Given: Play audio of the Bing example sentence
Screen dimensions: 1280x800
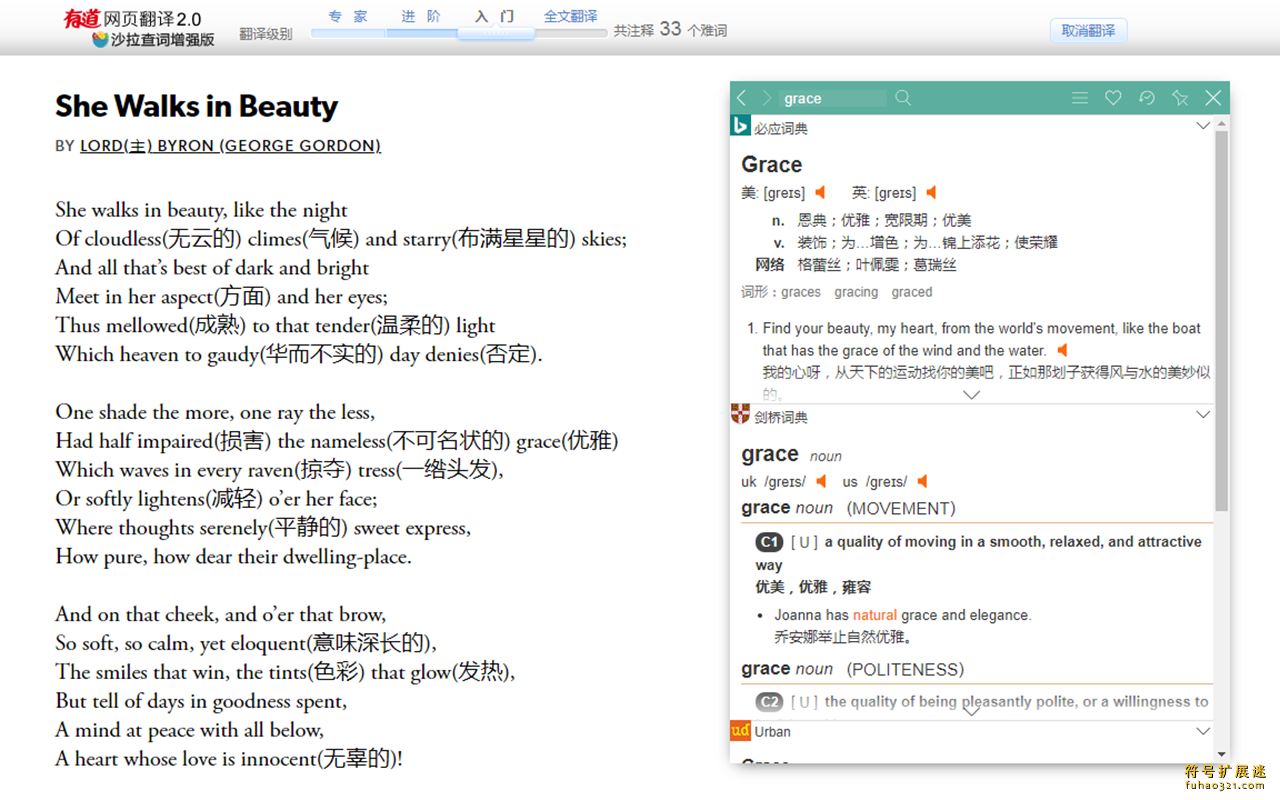Looking at the screenshot, I should tap(1062, 350).
